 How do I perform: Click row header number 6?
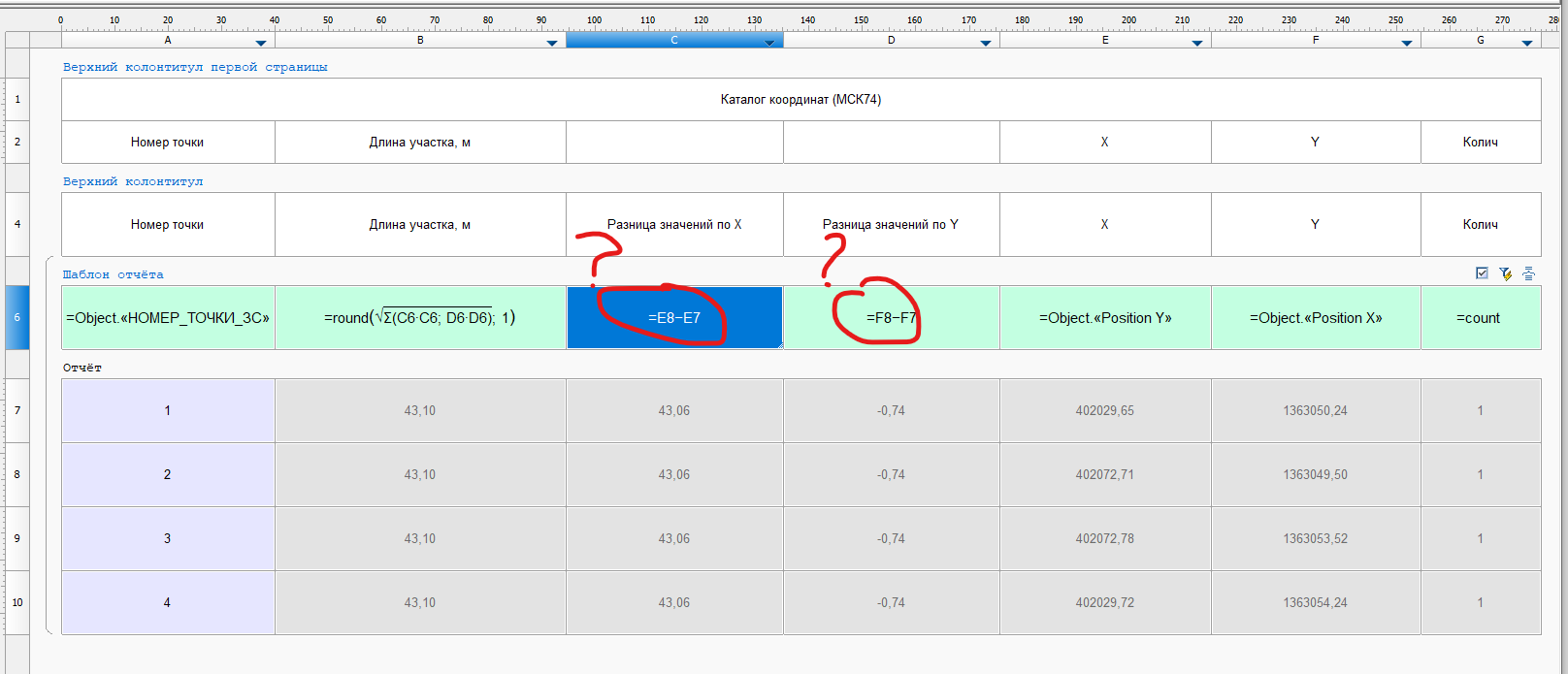pyautogui.click(x=17, y=318)
